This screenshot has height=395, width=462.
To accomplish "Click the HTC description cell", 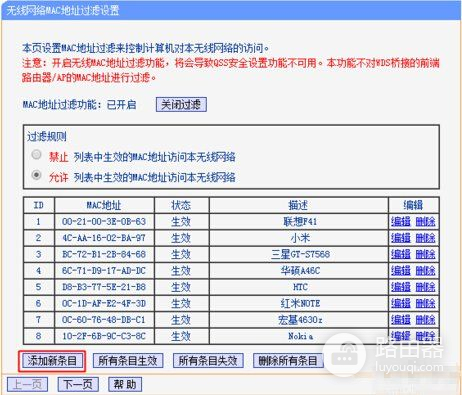I will [x=299, y=287].
